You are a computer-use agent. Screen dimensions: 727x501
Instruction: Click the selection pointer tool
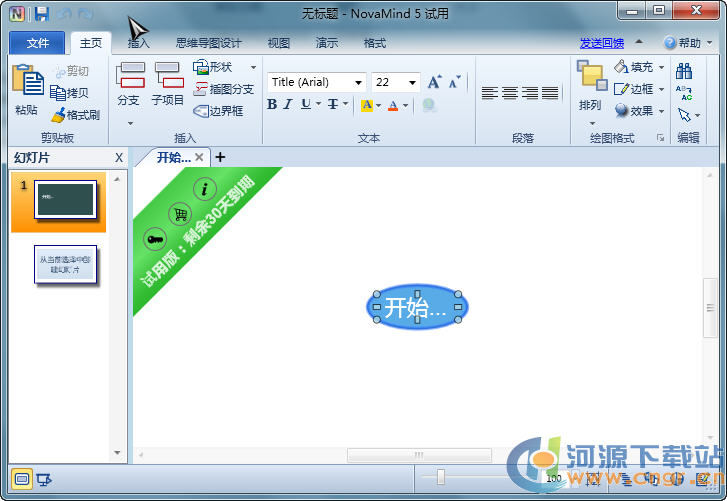pyautogui.click(x=684, y=114)
